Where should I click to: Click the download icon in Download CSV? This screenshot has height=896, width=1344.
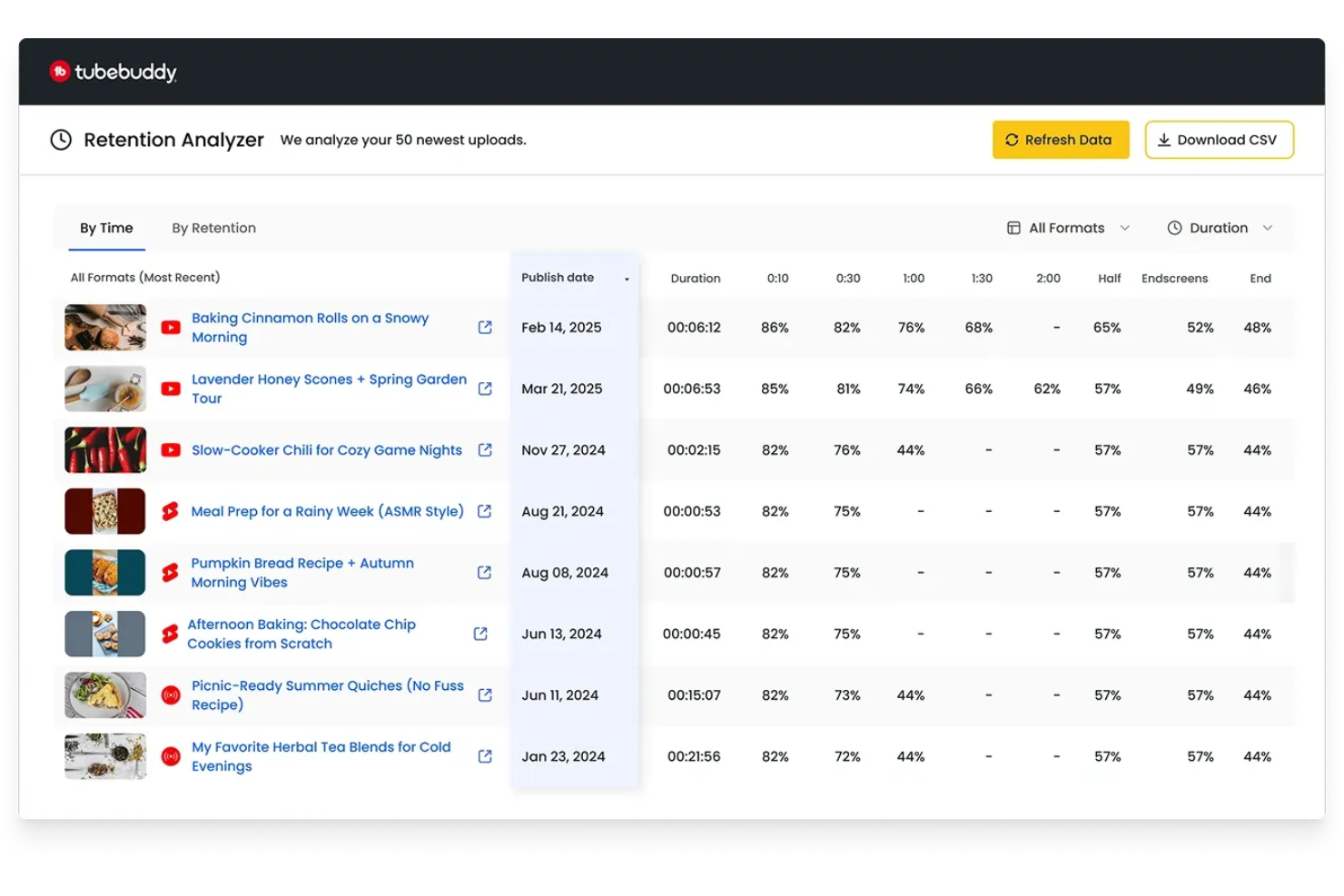1165,139
